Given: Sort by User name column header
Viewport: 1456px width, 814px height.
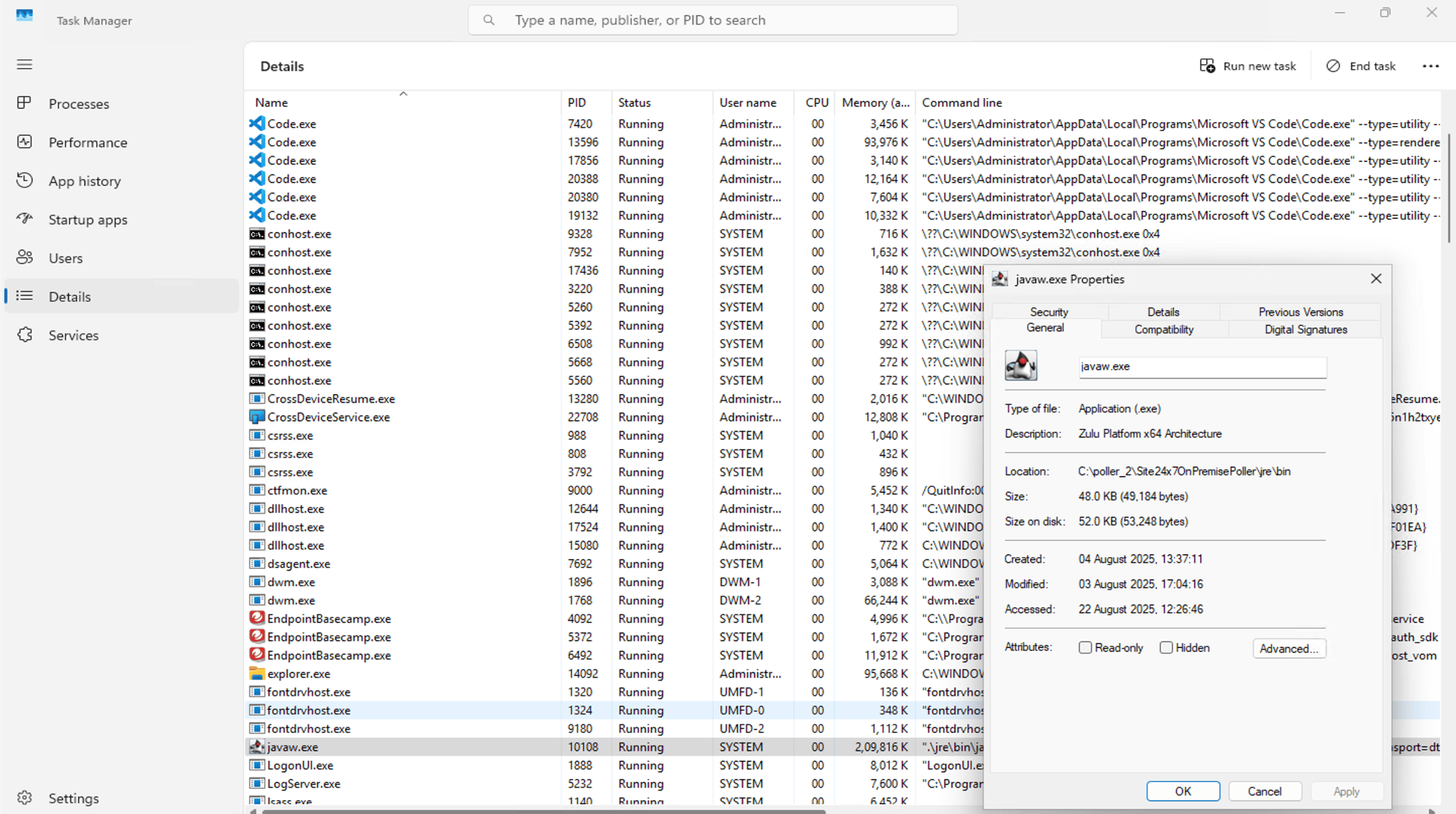Looking at the screenshot, I should click(753, 103).
